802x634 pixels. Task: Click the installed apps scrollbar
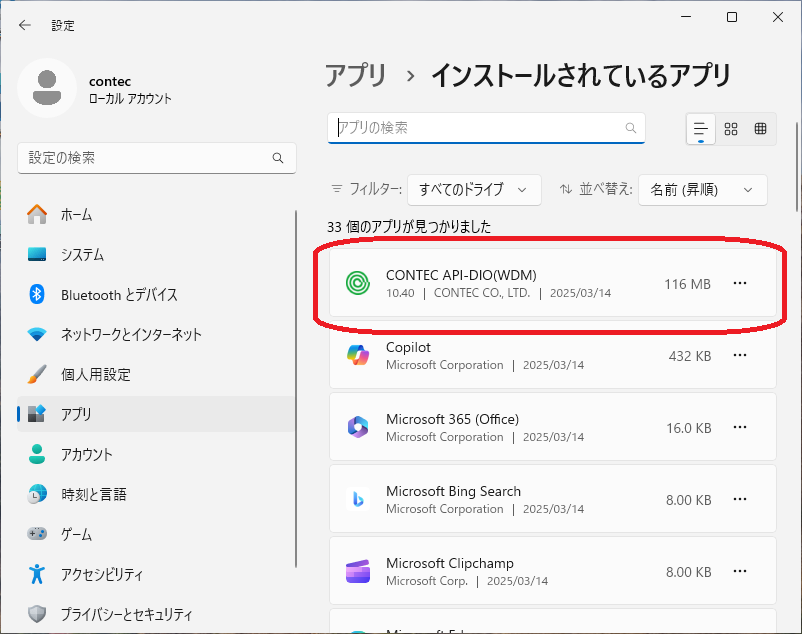[797, 167]
